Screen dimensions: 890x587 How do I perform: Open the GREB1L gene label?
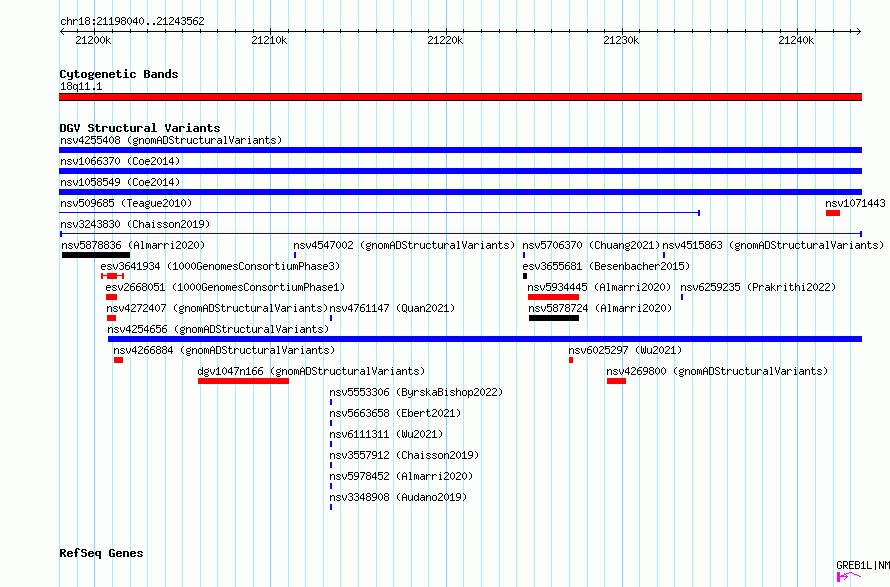(x=863, y=565)
